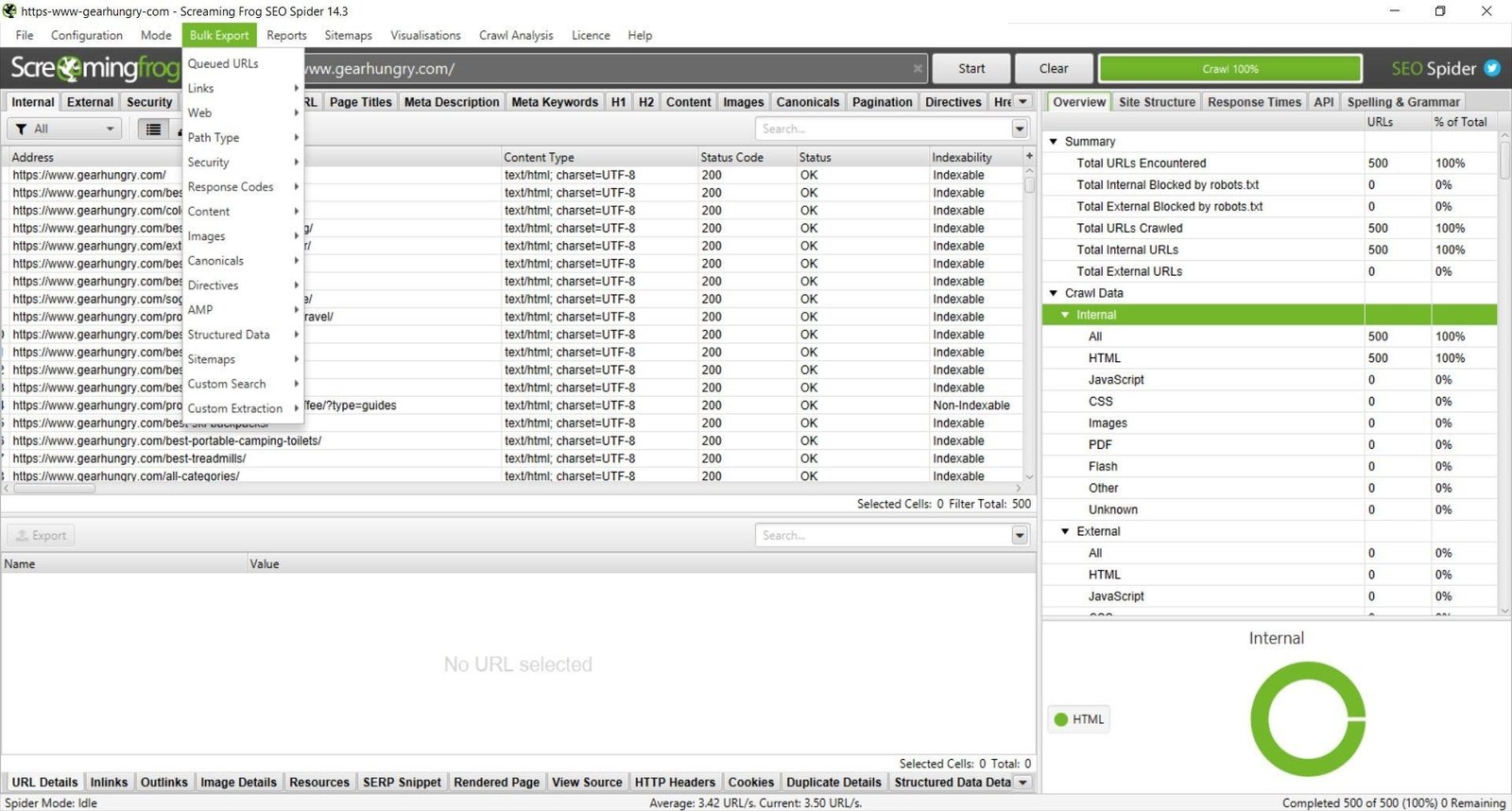Click the Internal donut chart
The image size is (1512, 811).
pos(1308,718)
